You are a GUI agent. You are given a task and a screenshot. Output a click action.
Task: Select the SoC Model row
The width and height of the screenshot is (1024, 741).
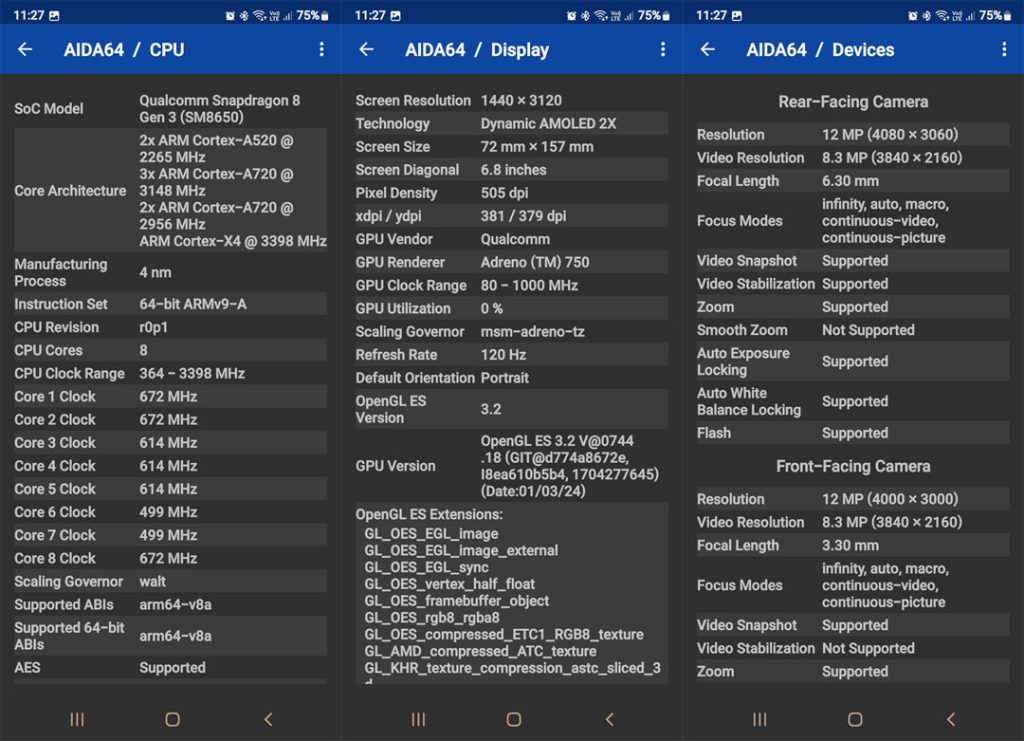coord(170,108)
